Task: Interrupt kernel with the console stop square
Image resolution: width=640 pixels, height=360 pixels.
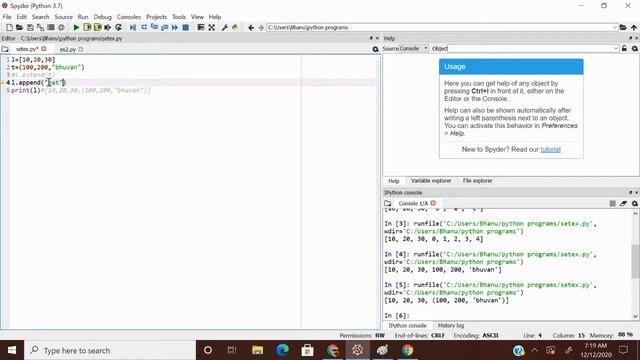Action: [613, 203]
